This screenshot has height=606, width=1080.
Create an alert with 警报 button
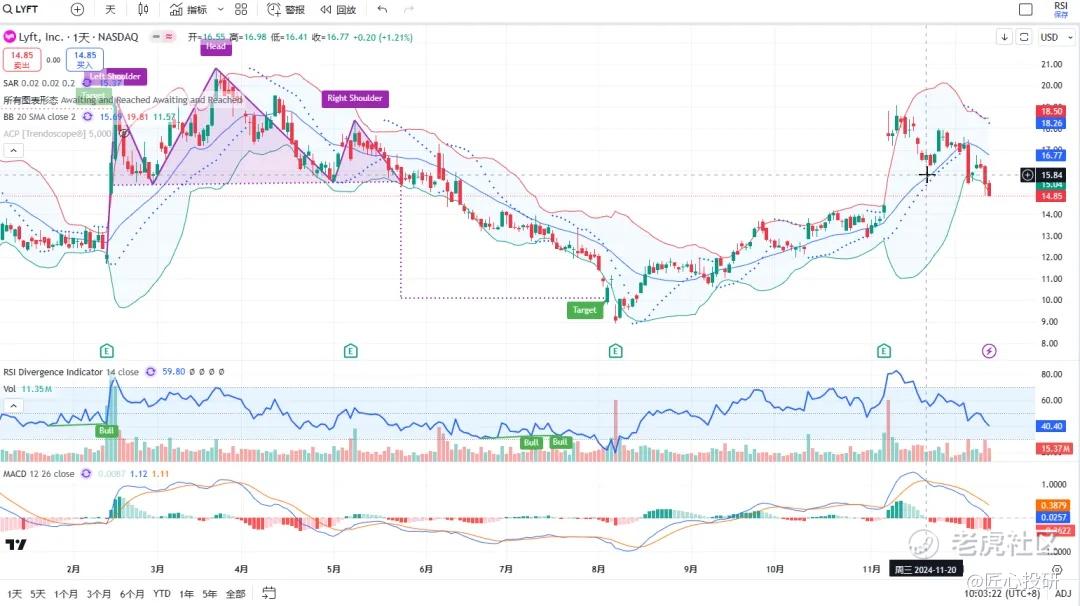tap(286, 9)
